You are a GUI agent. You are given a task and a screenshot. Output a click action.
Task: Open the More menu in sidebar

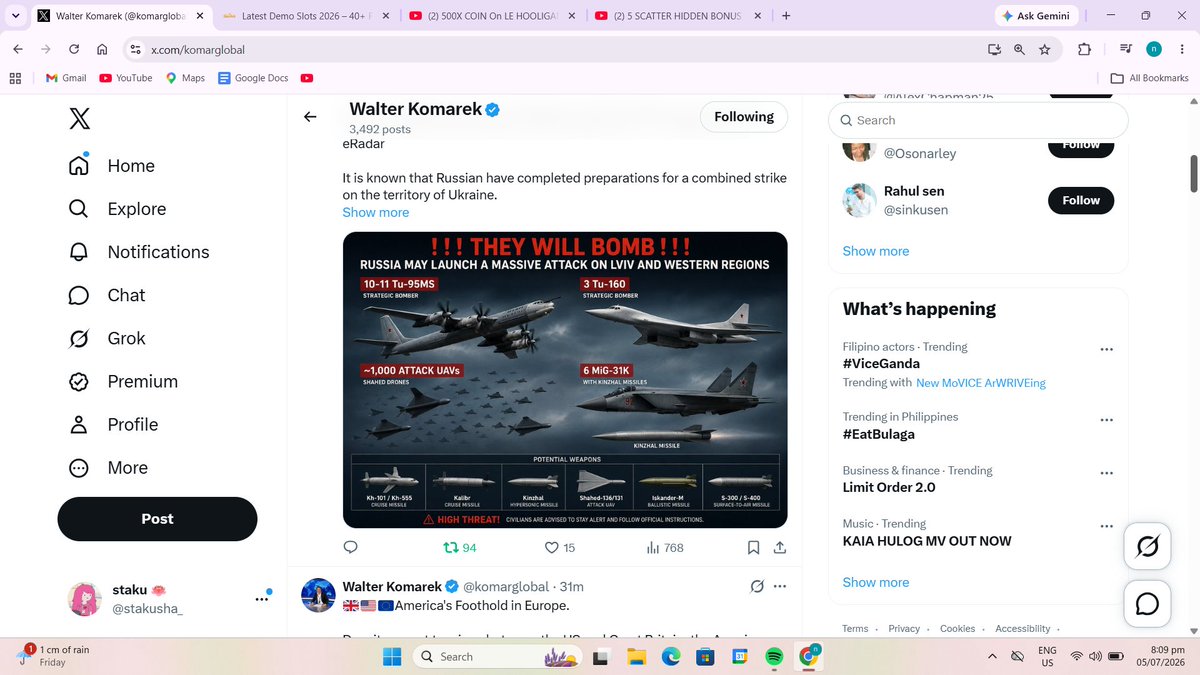click(108, 467)
